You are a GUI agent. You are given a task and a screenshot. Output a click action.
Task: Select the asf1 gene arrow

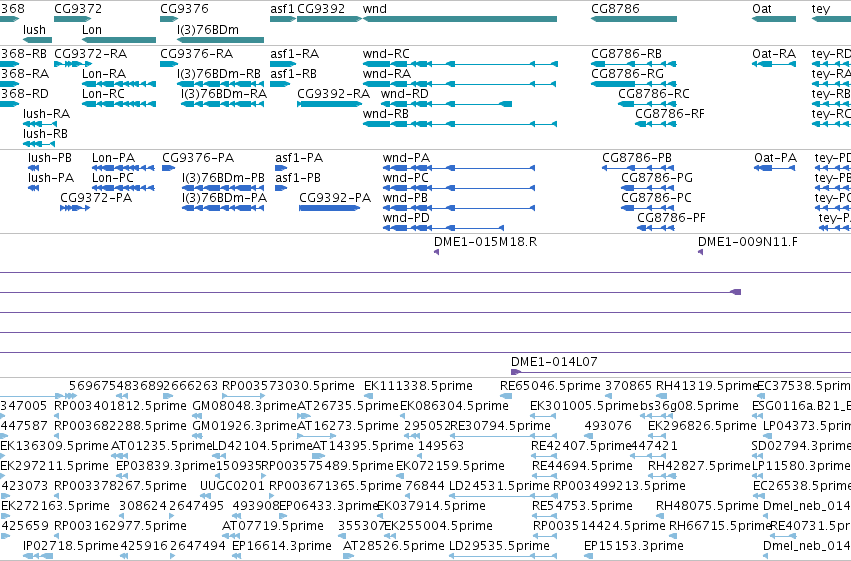(283, 19)
